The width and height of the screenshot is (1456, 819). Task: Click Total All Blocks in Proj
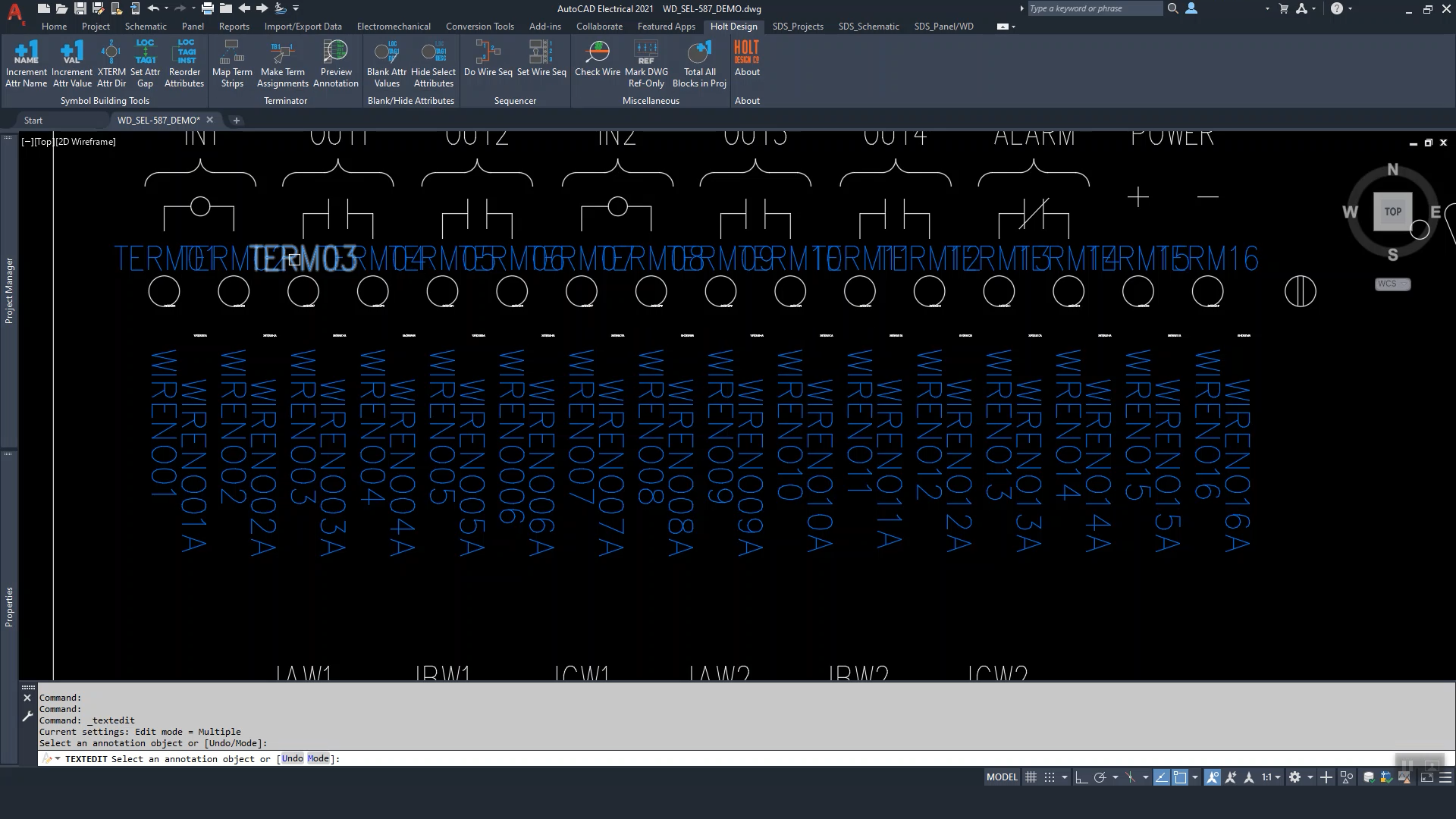coord(699,63)
